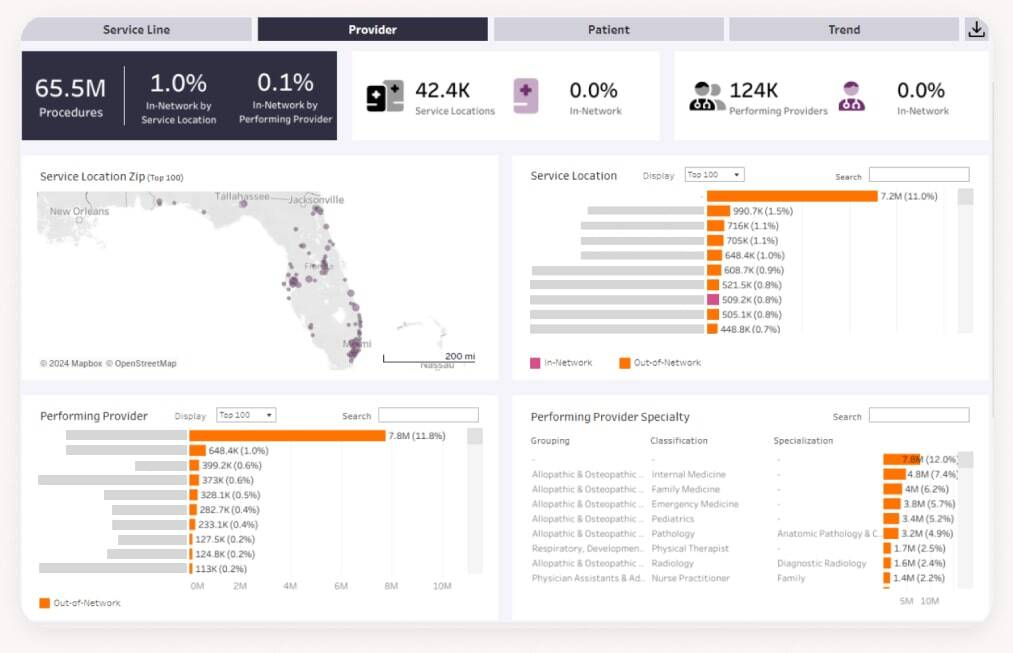Image resolution: width=1013 pixels, height=653 pixels.
Task: Select the 7.8M (11.8%) provider bar
Action: pyautogui.click(x=287, y=436)
